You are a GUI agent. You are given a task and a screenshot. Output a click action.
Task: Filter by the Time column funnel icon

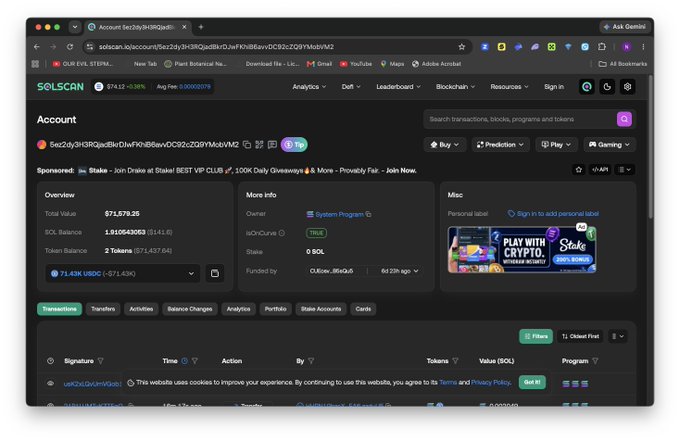coord(195,361)
